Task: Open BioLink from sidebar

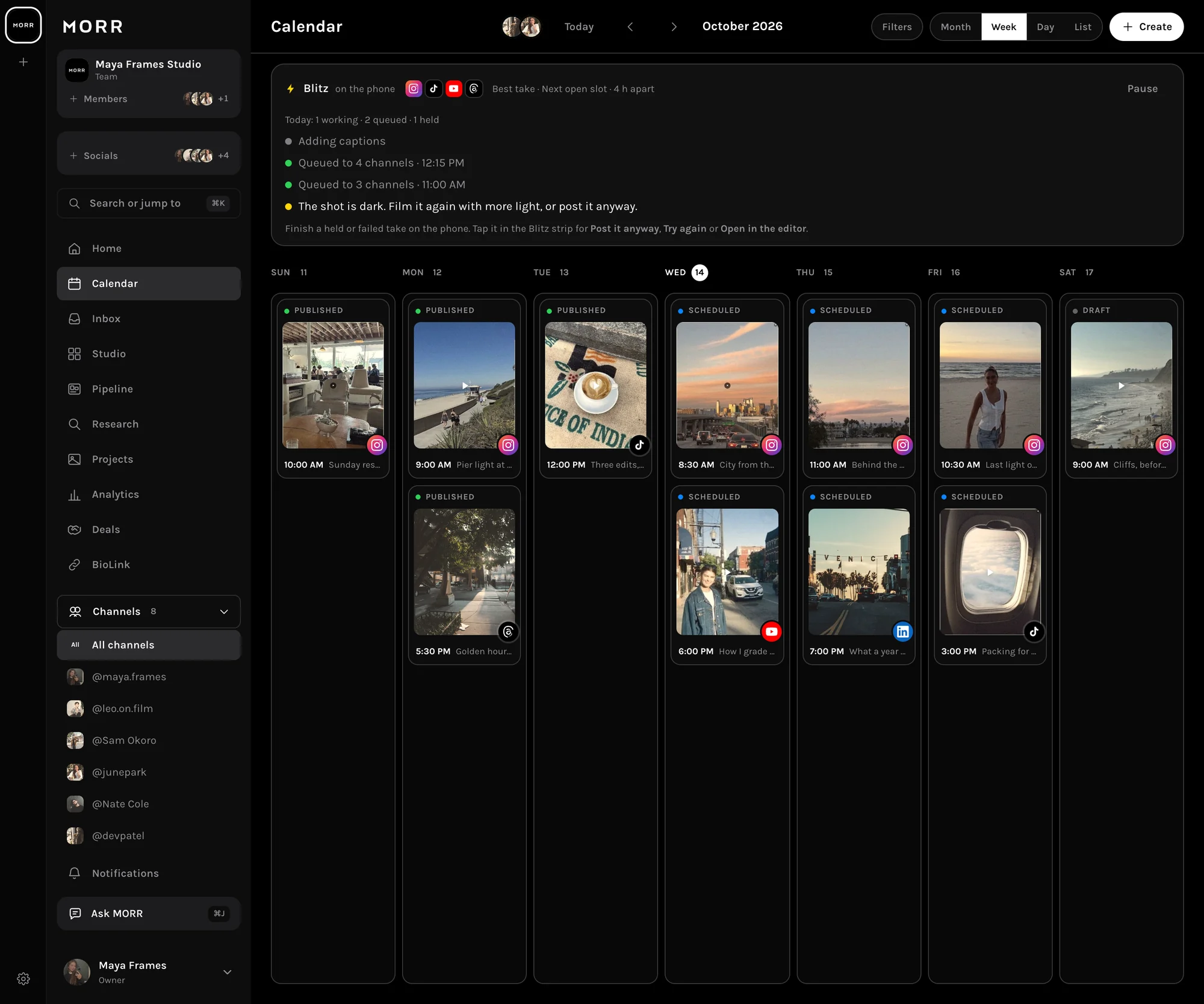Action: coord(149,565)
